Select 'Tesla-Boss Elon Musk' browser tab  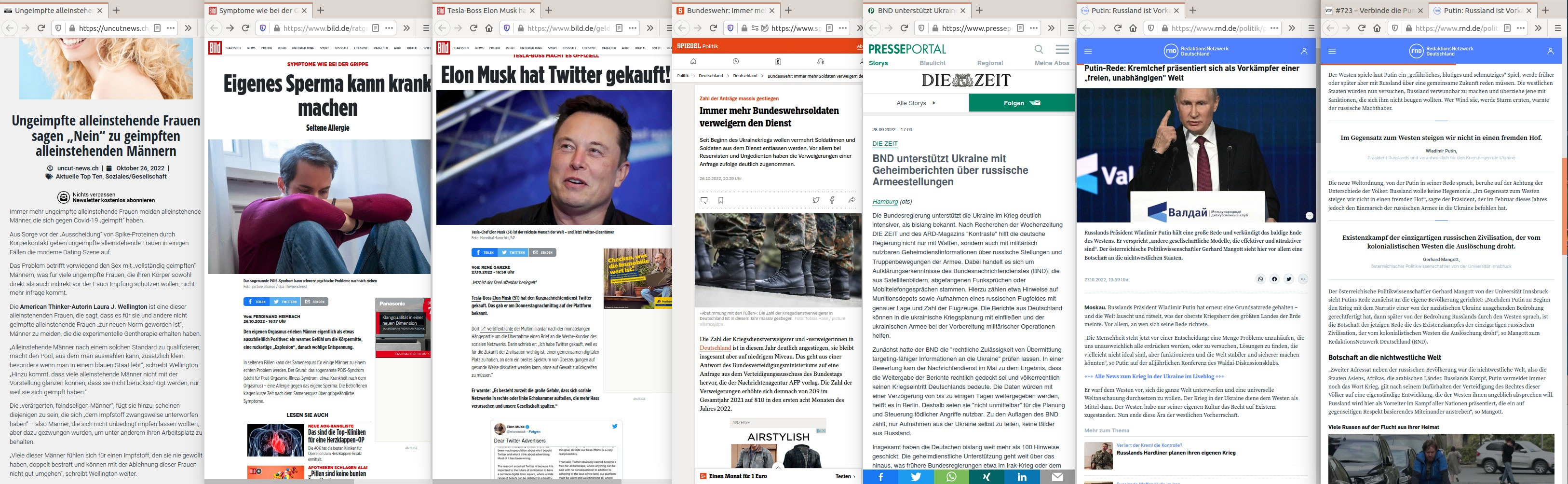click(x=486, y=10)
